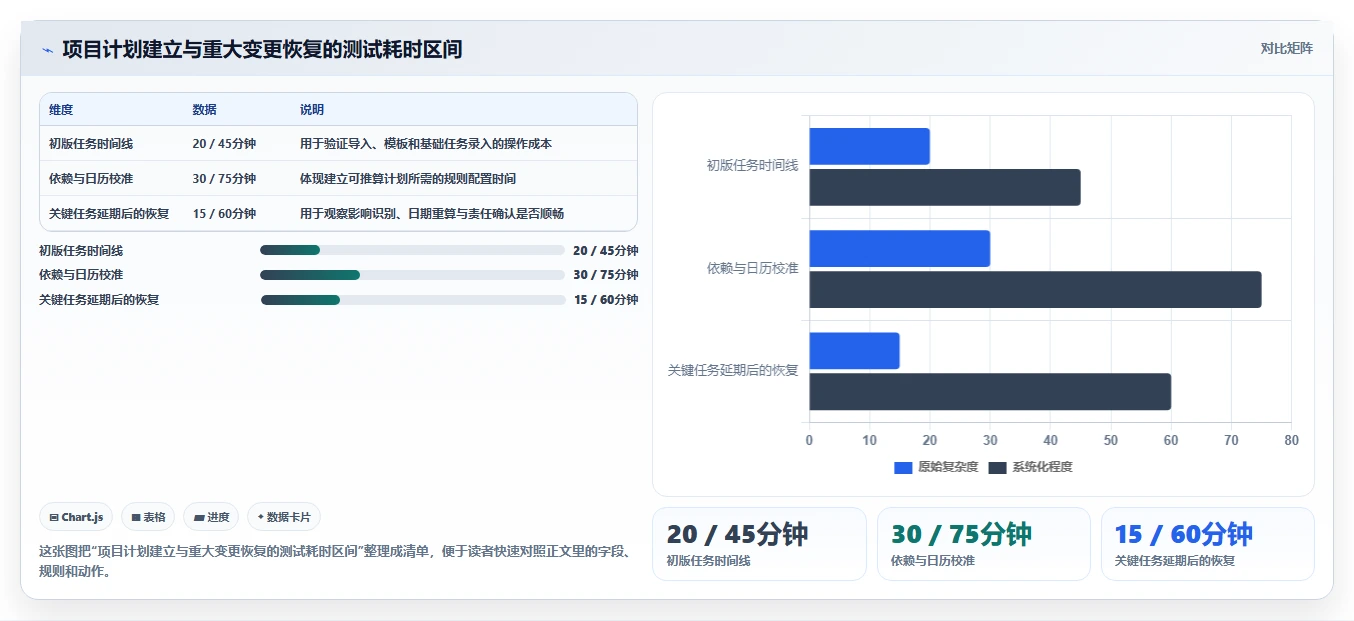
Task: Click the blue chart bar for 依赖与日历校准
Action: [x=899, y=248]
